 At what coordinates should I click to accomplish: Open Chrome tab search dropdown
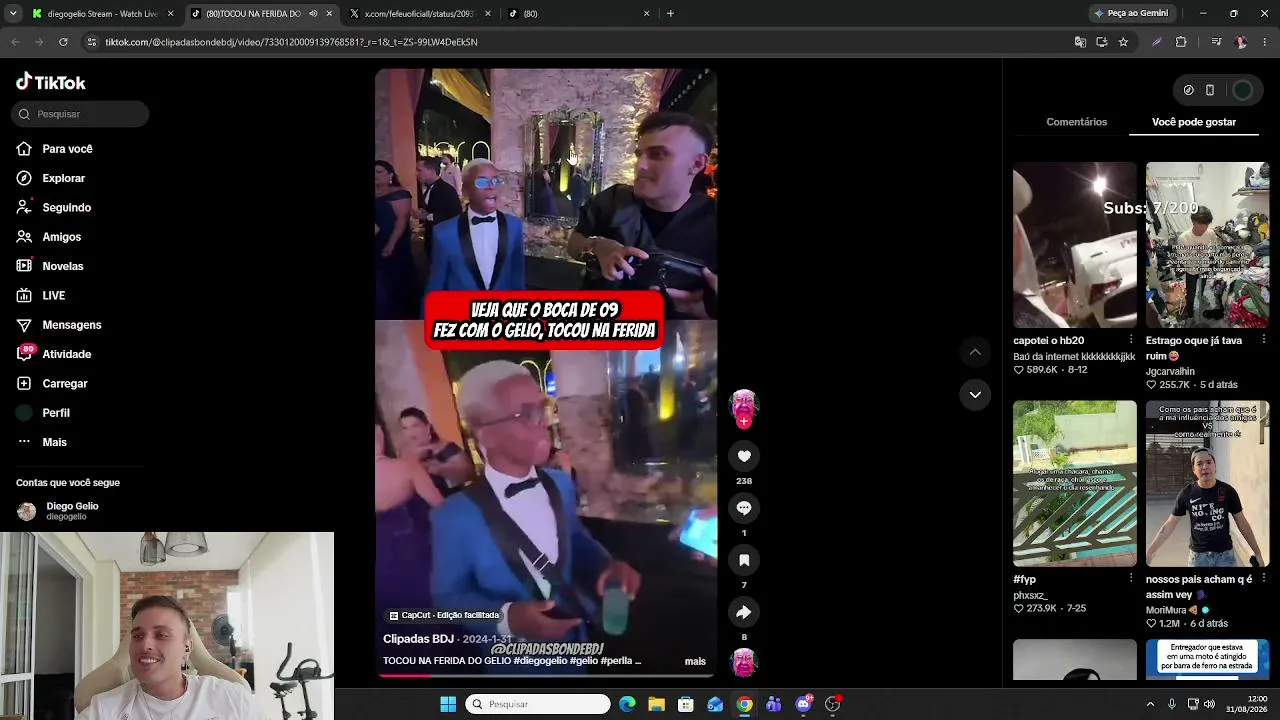tap(13, 14)
